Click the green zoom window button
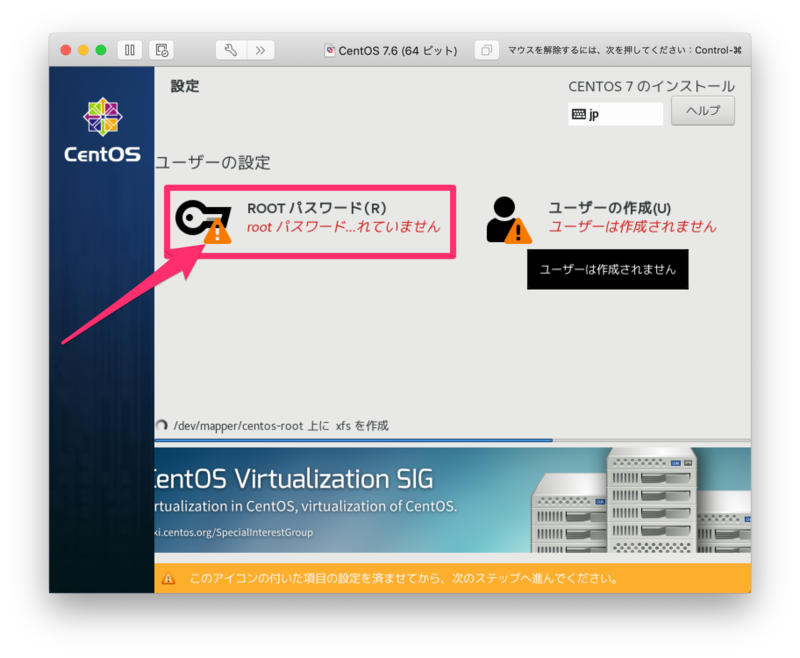This screenshot has height=658, width=800. click(101, 50)
